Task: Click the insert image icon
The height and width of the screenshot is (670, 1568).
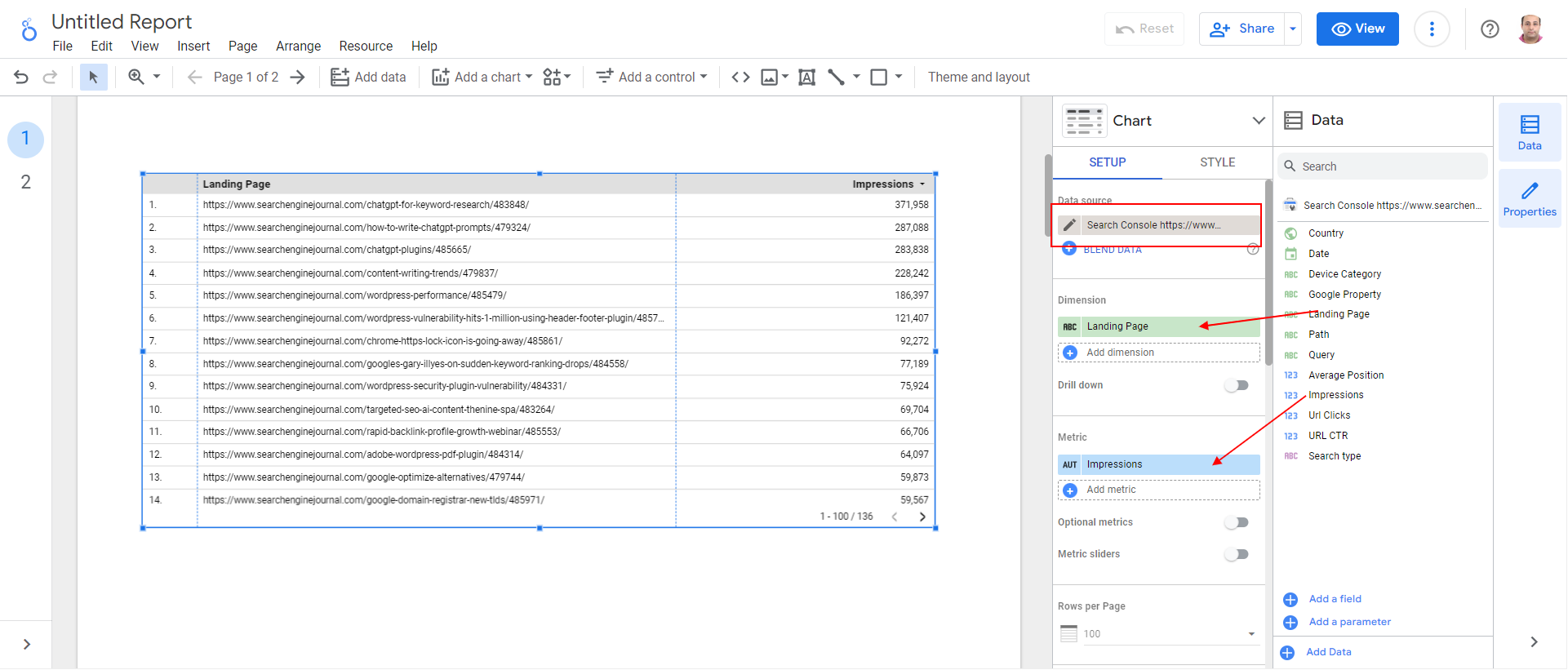Action: point(769,77)
